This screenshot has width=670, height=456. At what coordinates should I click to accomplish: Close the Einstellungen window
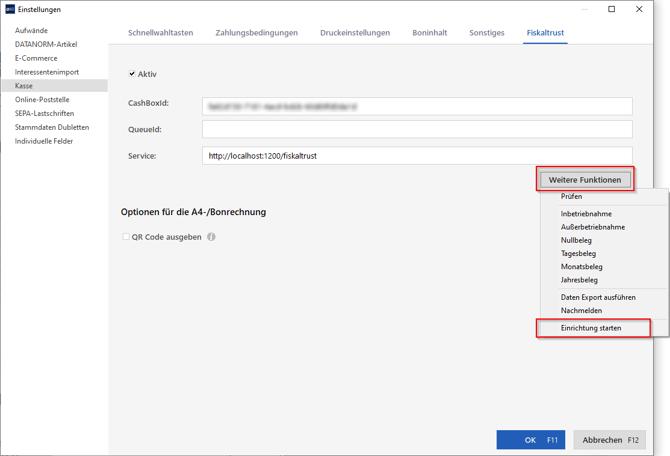coord(639,9)
